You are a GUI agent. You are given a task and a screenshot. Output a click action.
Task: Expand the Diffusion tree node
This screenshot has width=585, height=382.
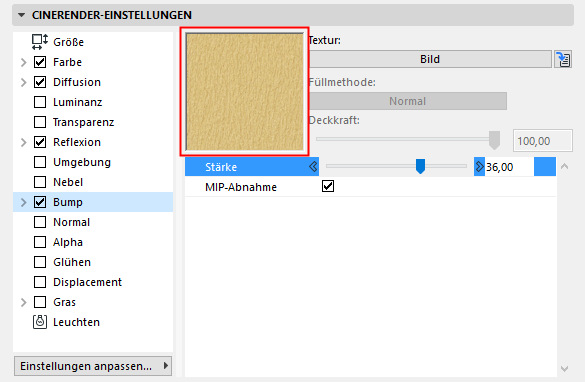[x=24, y=82]
